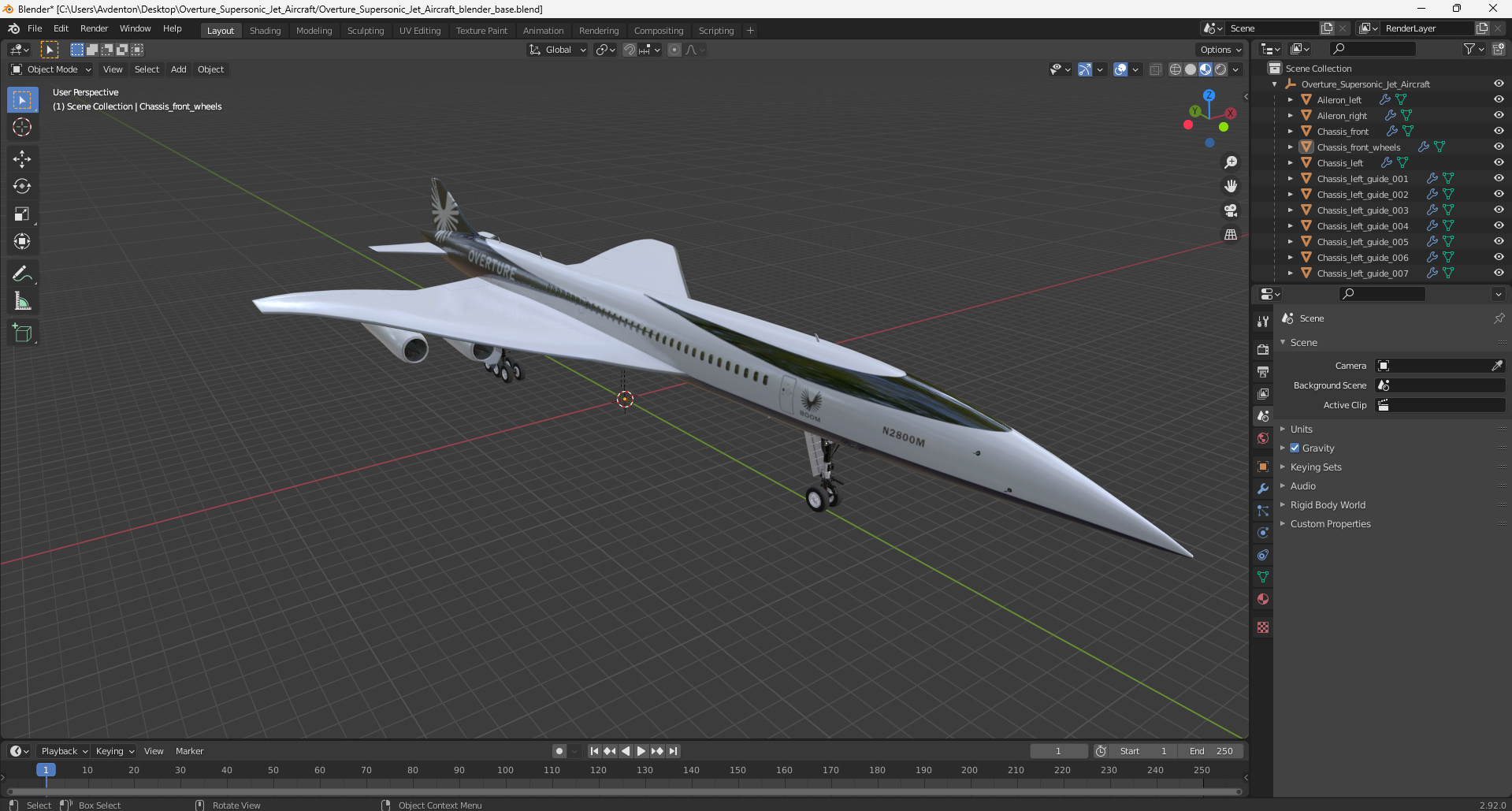Image resolution: width=1512 pixels, height=811 pixels.
Task: Click the new collection icon in outliner
Action: tap(1498, 49)
